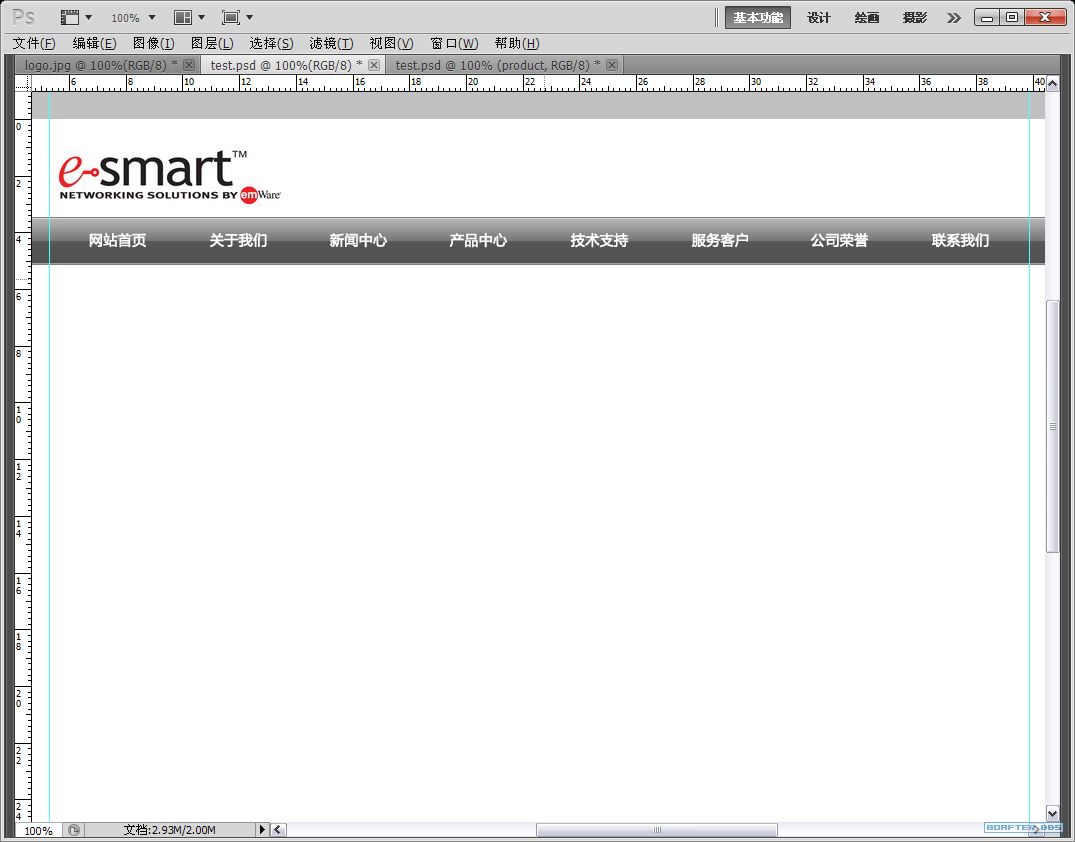Click the vertical scrollbar up arrow
The height and width of the screenshot is (842, 1075).
click(x=1052, y=84)
